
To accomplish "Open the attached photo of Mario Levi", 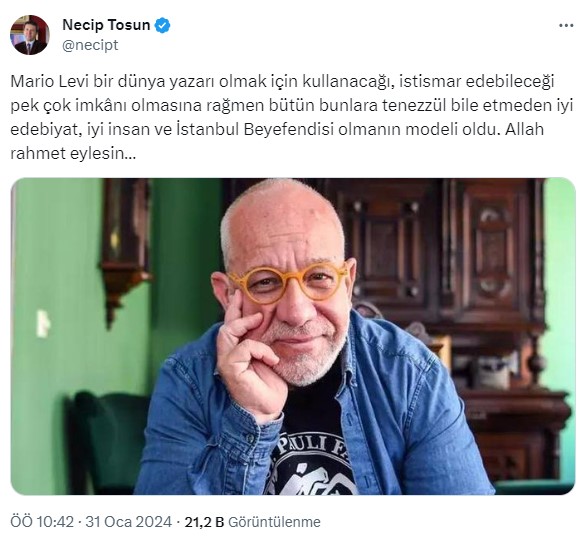I will (293, 336).
